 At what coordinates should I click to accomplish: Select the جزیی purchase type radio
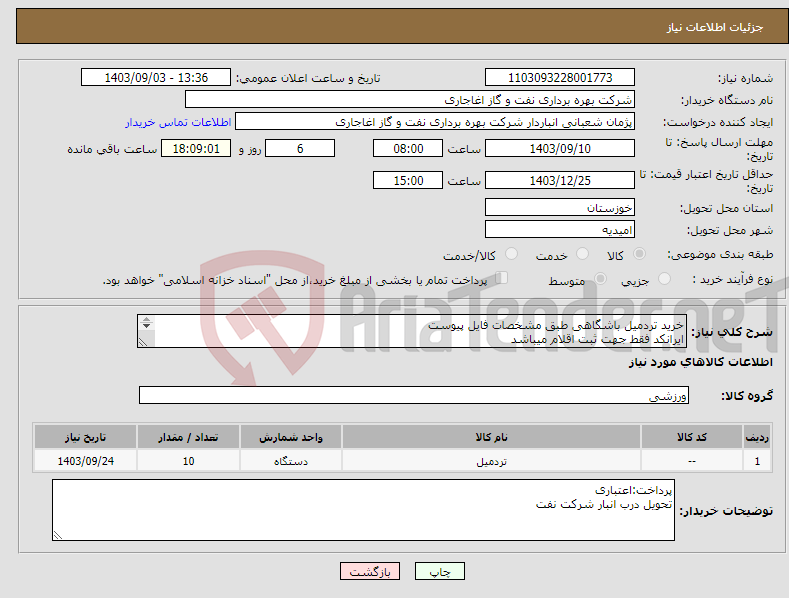point(664,279)
